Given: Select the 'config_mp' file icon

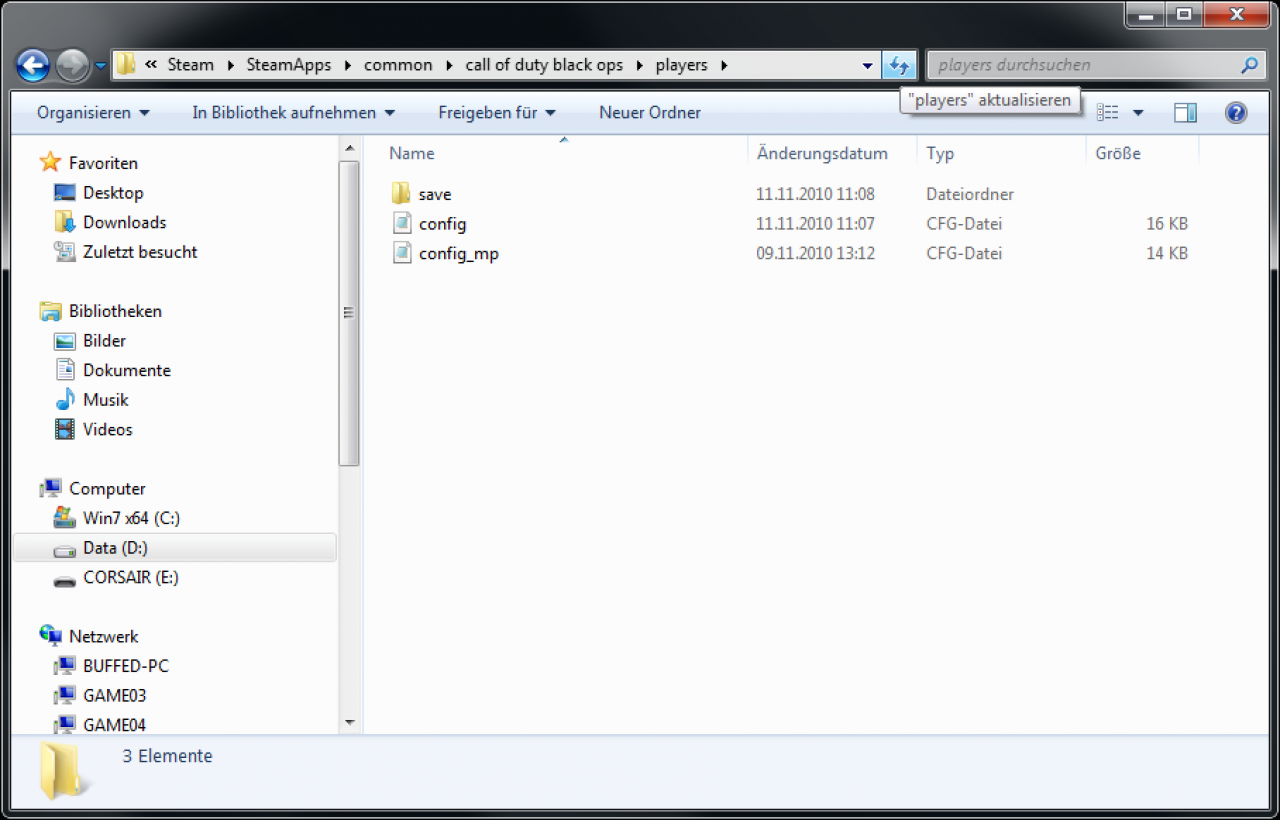Looking at the screenshot, I should pos(402,253).
